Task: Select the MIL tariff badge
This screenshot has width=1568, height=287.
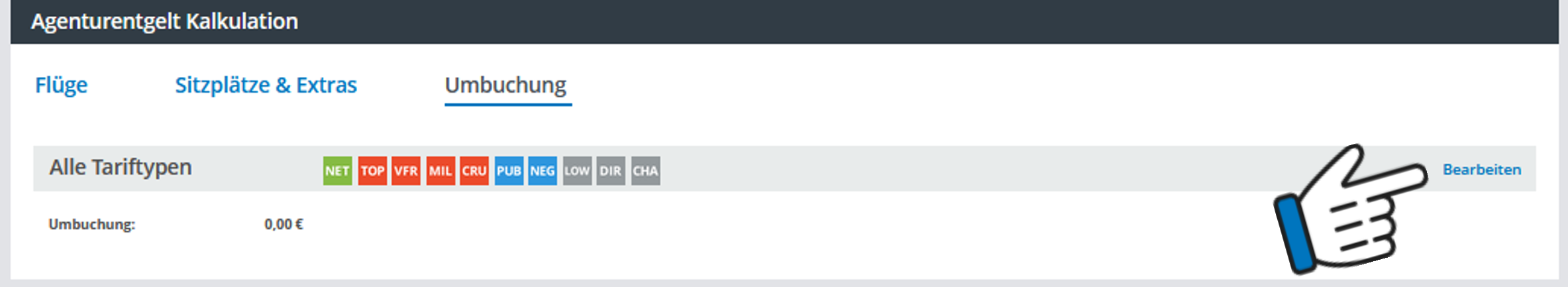Action: pyautogui.click(x=441, y=170)
